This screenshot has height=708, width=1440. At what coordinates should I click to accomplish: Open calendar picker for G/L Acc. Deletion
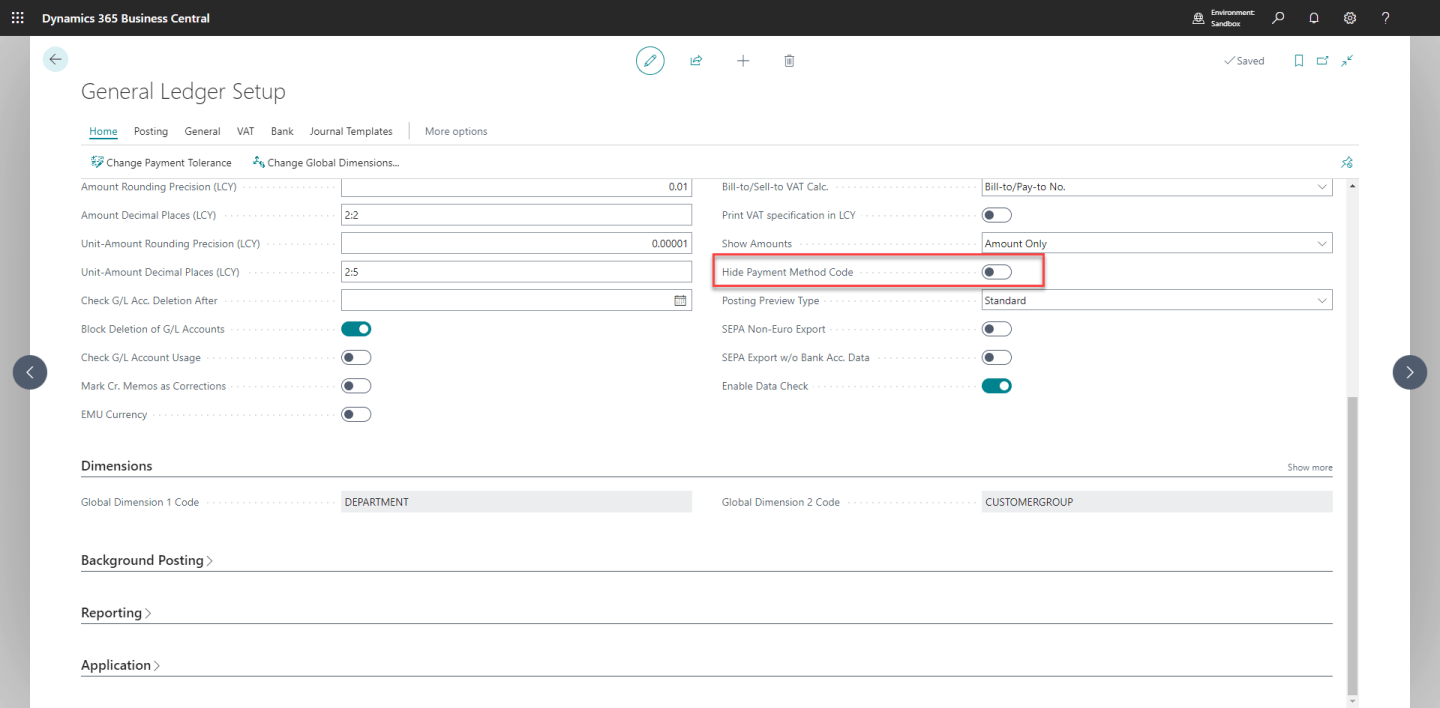pos(680,300)
